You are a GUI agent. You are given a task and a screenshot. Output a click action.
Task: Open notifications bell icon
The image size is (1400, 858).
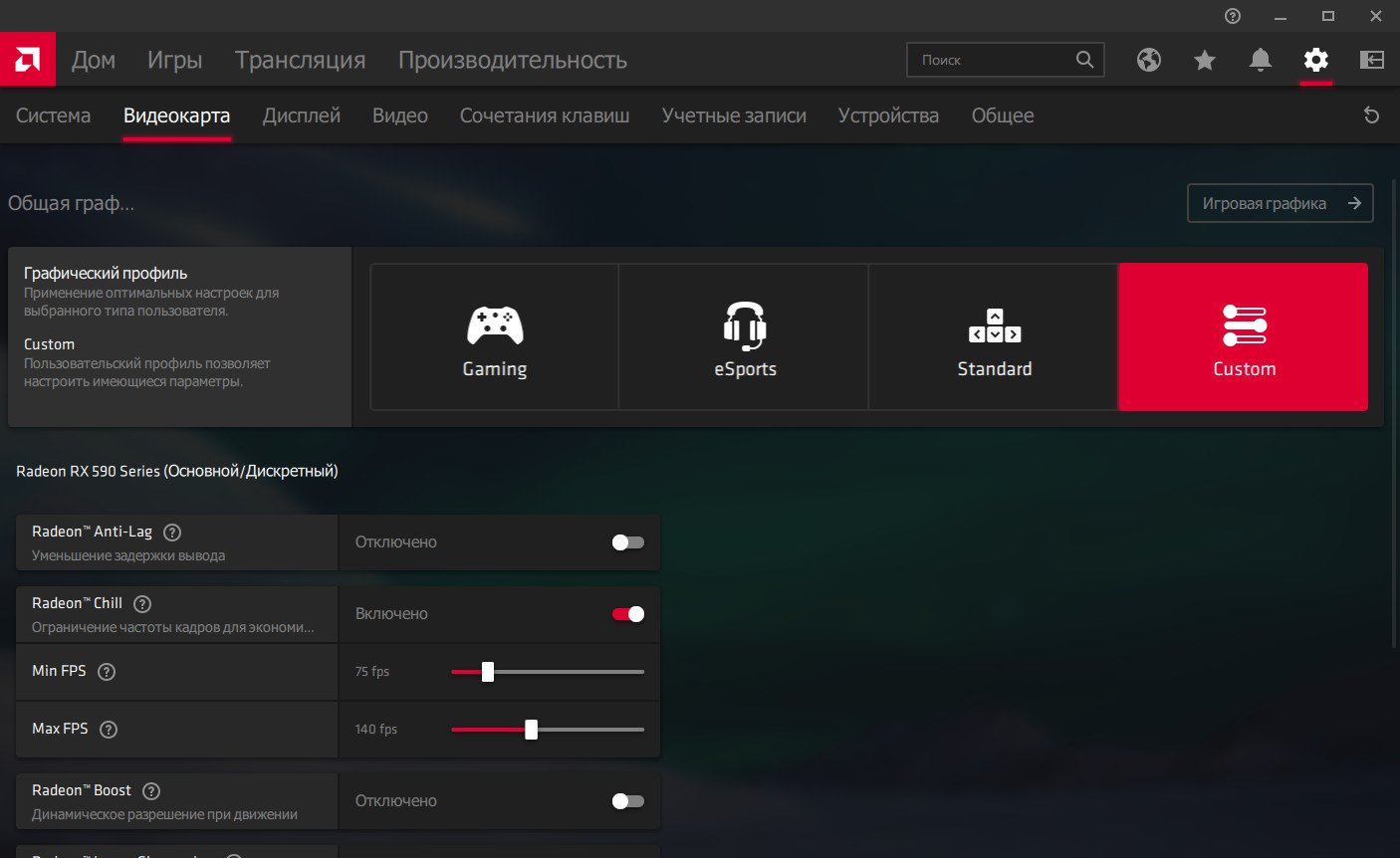click(1261, 61)
